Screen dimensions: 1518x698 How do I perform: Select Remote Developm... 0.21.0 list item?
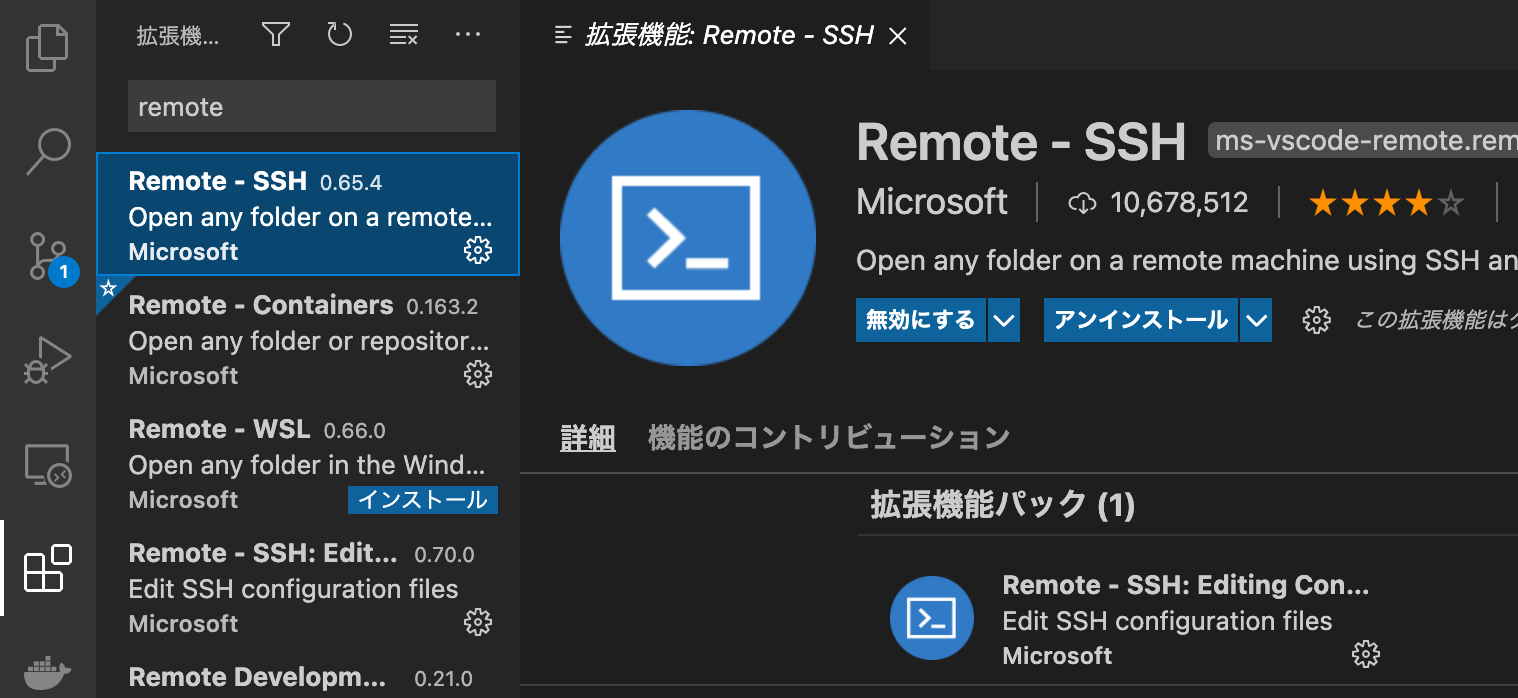(x=308, y=673)
